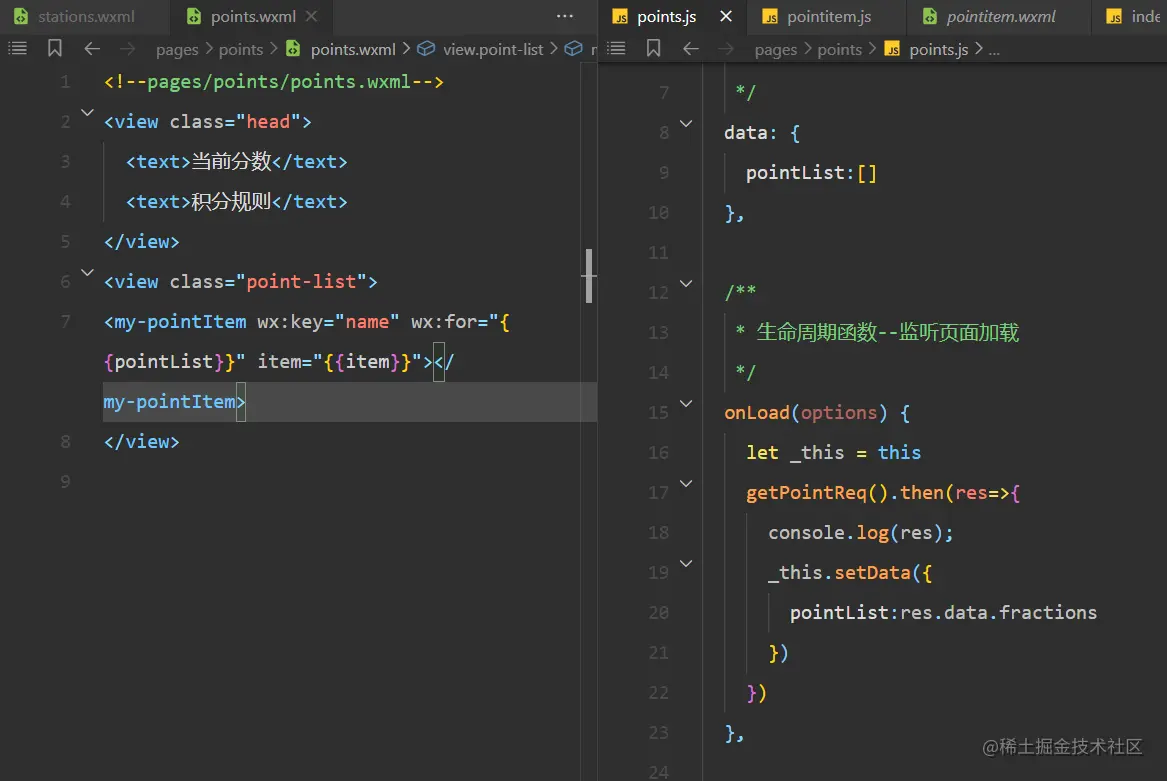This screenshot has width=1167, height=781.
Task: Click view.point-list breadcrumb item
Action: 493,49
